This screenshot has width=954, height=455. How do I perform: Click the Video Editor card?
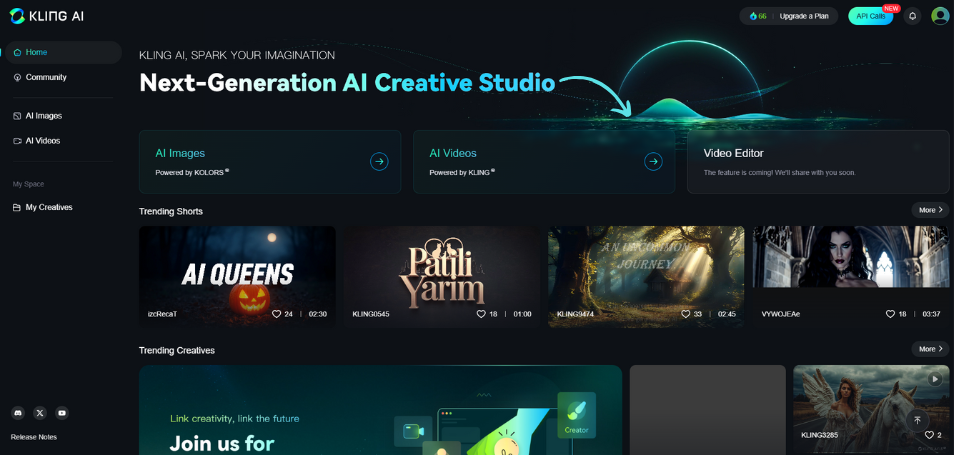click(818, 162)
